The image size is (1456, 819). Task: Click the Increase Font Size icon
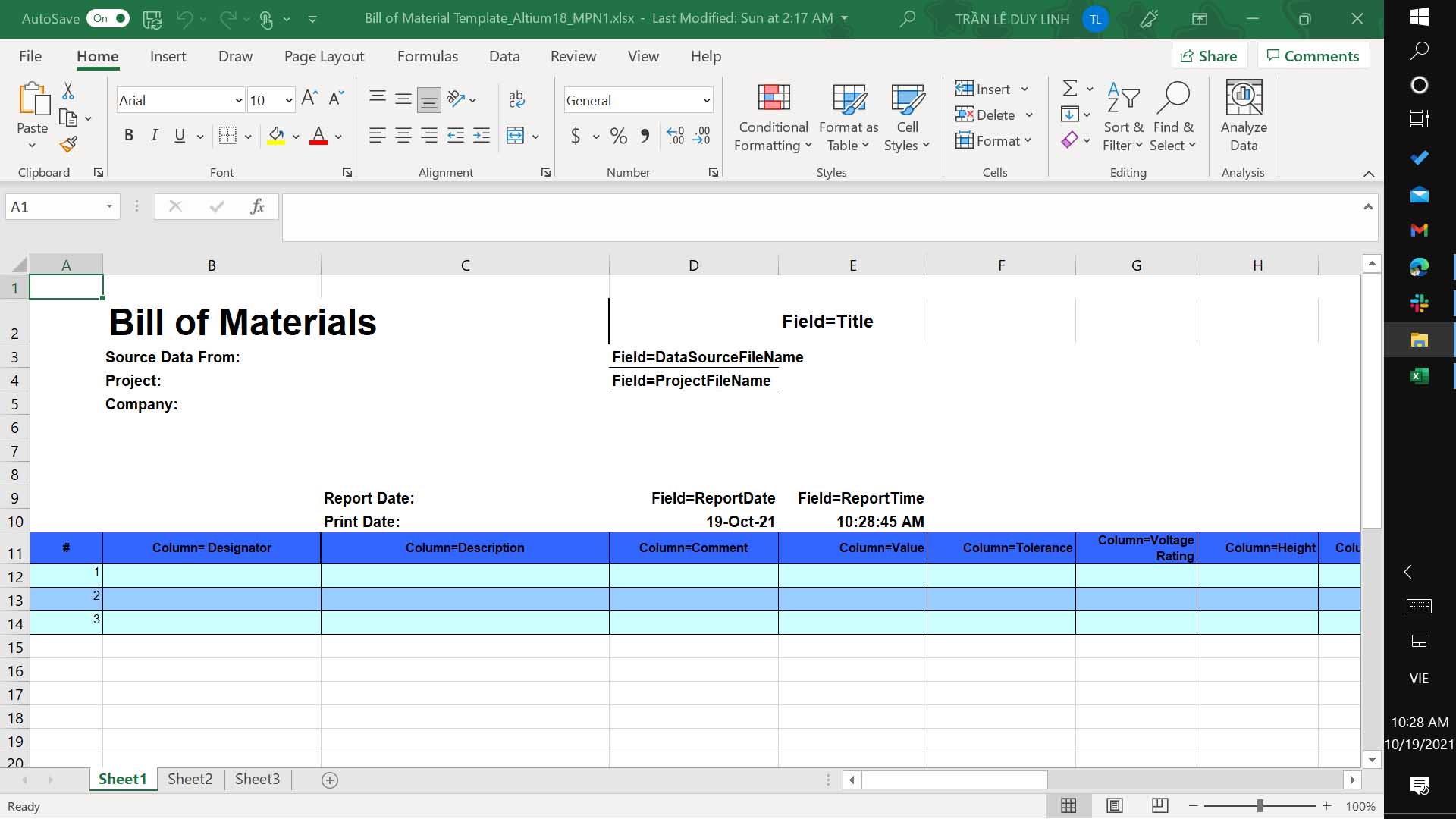point(309,98)
